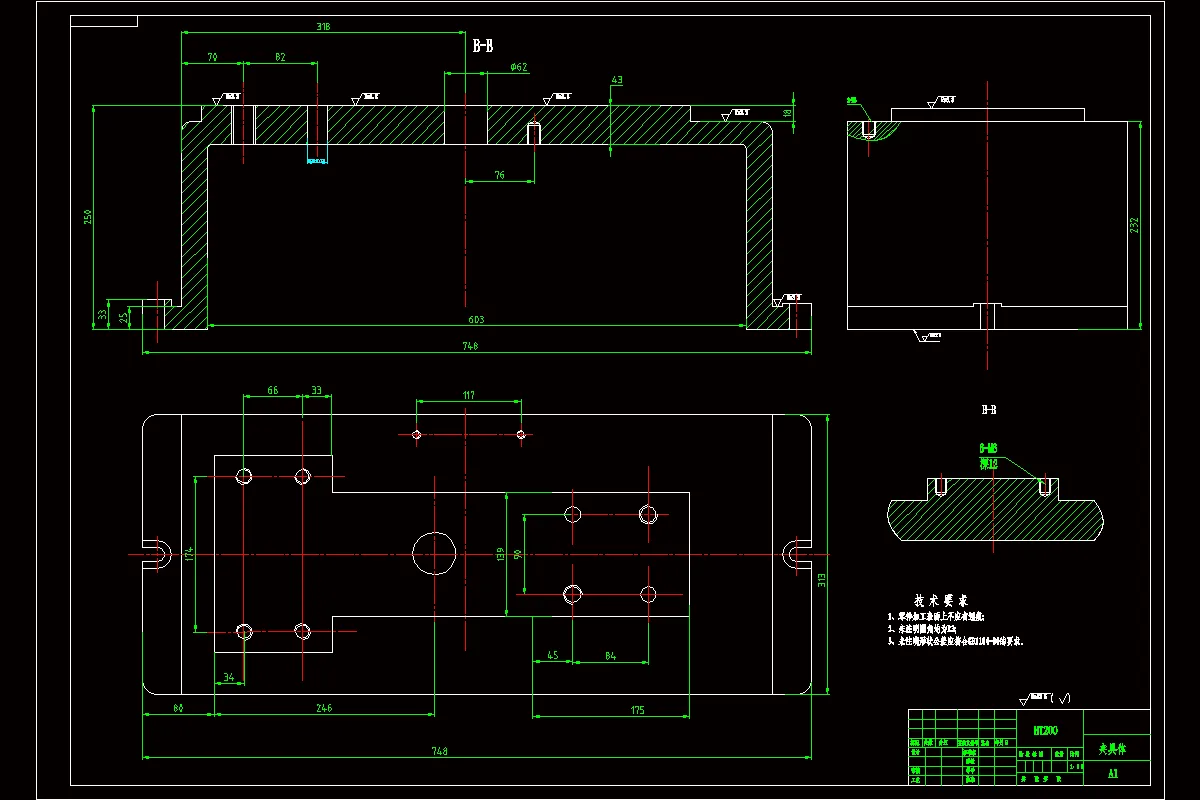Pick the 82 dimension label
1200x800 pixels.
(x=280, y=58)
